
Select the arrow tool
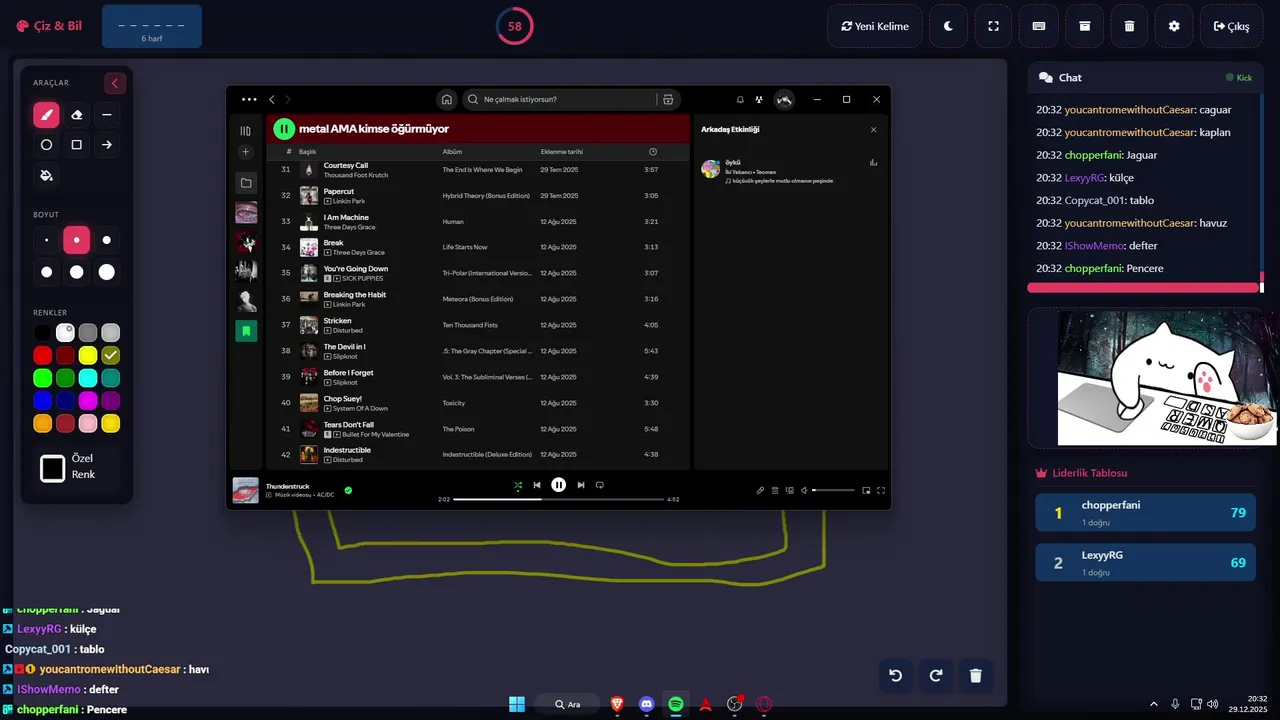tap(107, 145)
